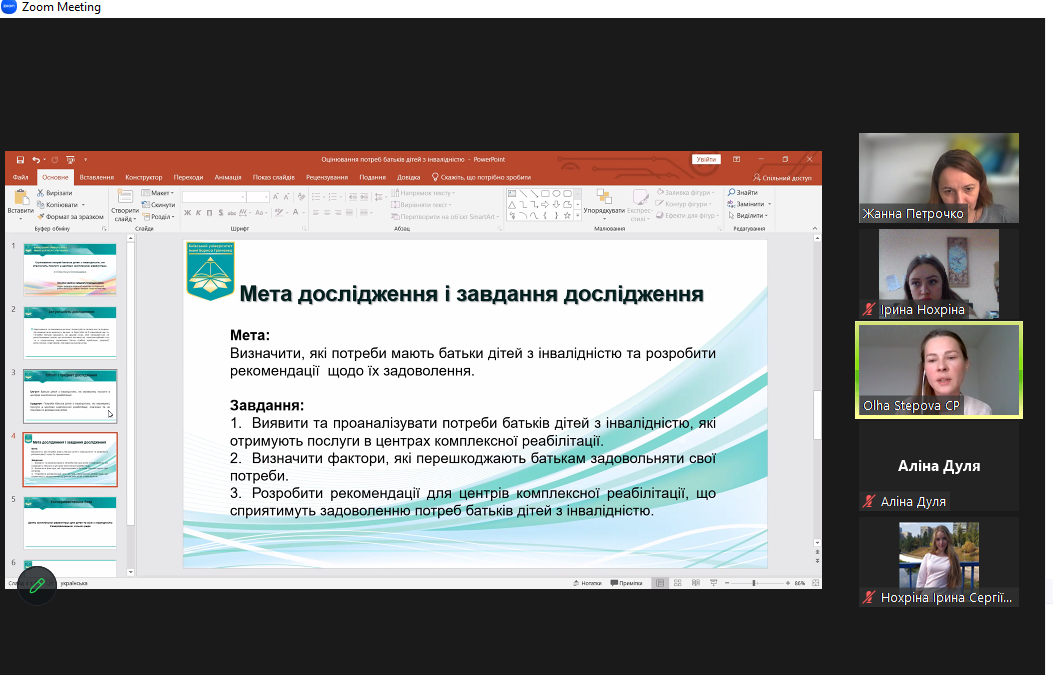The width and height of the screenshot is (1053, 675).
Task: Open the Конструктор tab
Action: point(144,177)
